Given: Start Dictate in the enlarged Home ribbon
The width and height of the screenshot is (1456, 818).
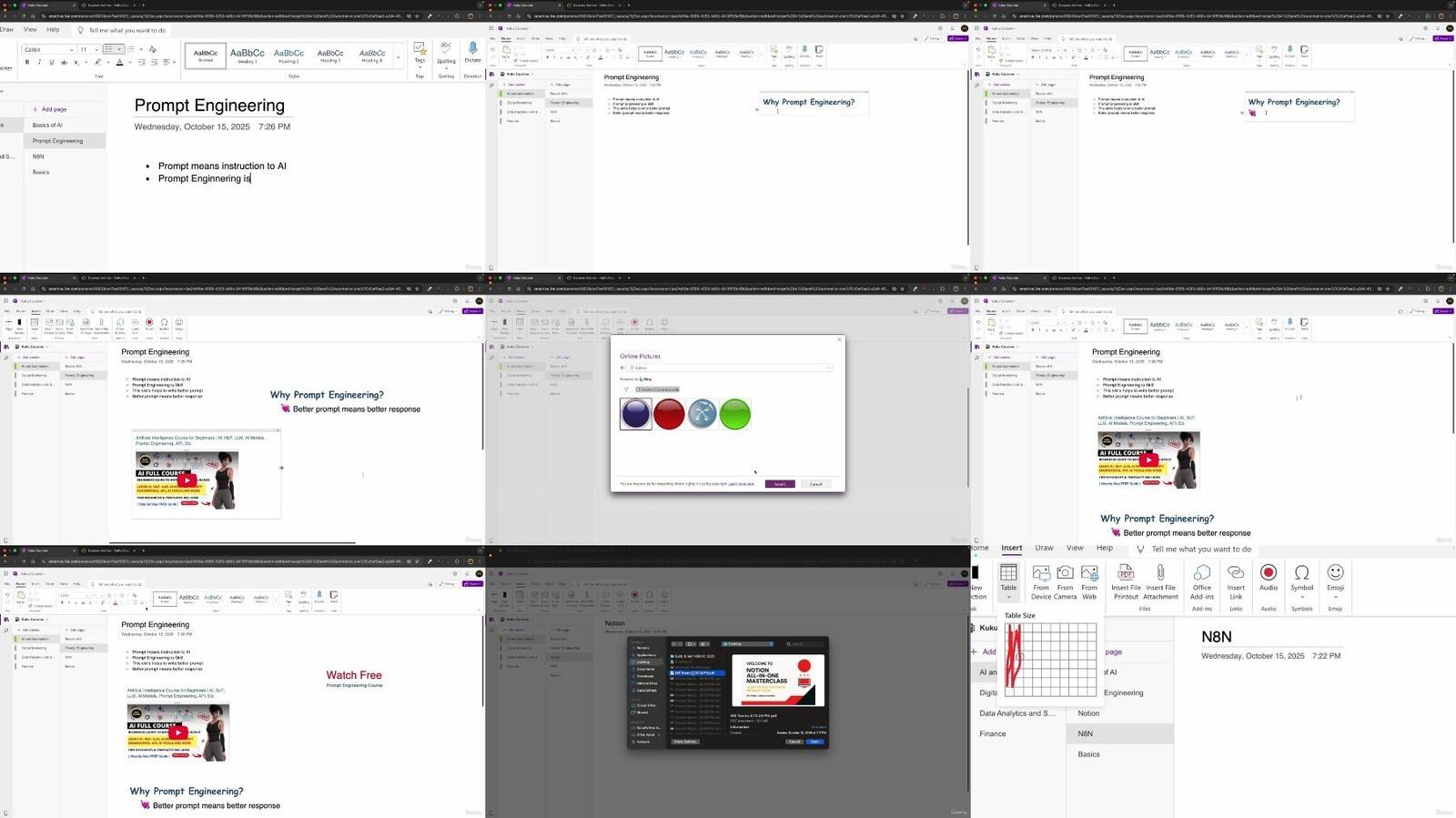Looking at the screenshot, I should point(472,53).
